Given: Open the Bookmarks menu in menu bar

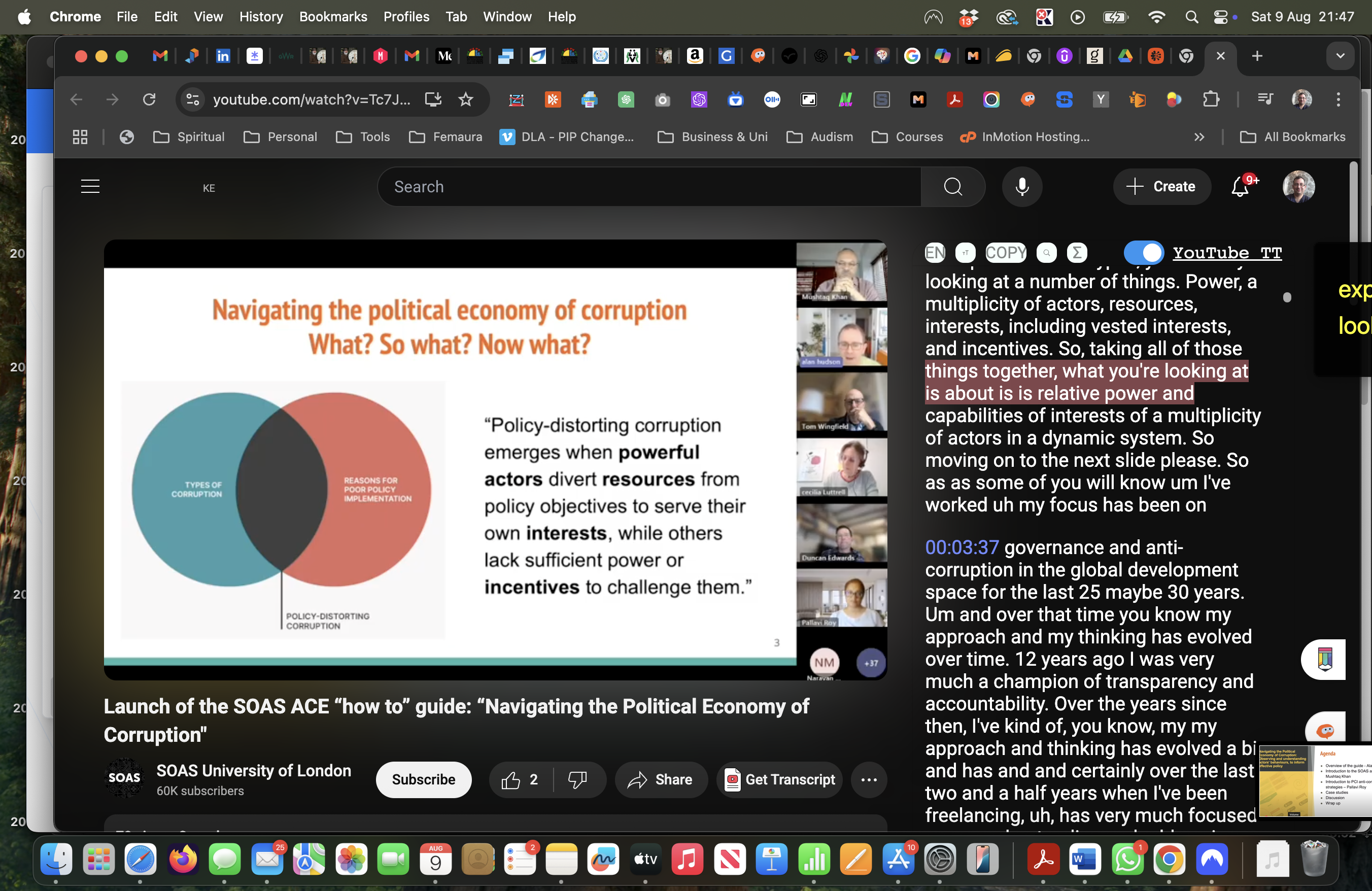Looking at the screenshot, I should pyautogui.click(x=333, y=17).
